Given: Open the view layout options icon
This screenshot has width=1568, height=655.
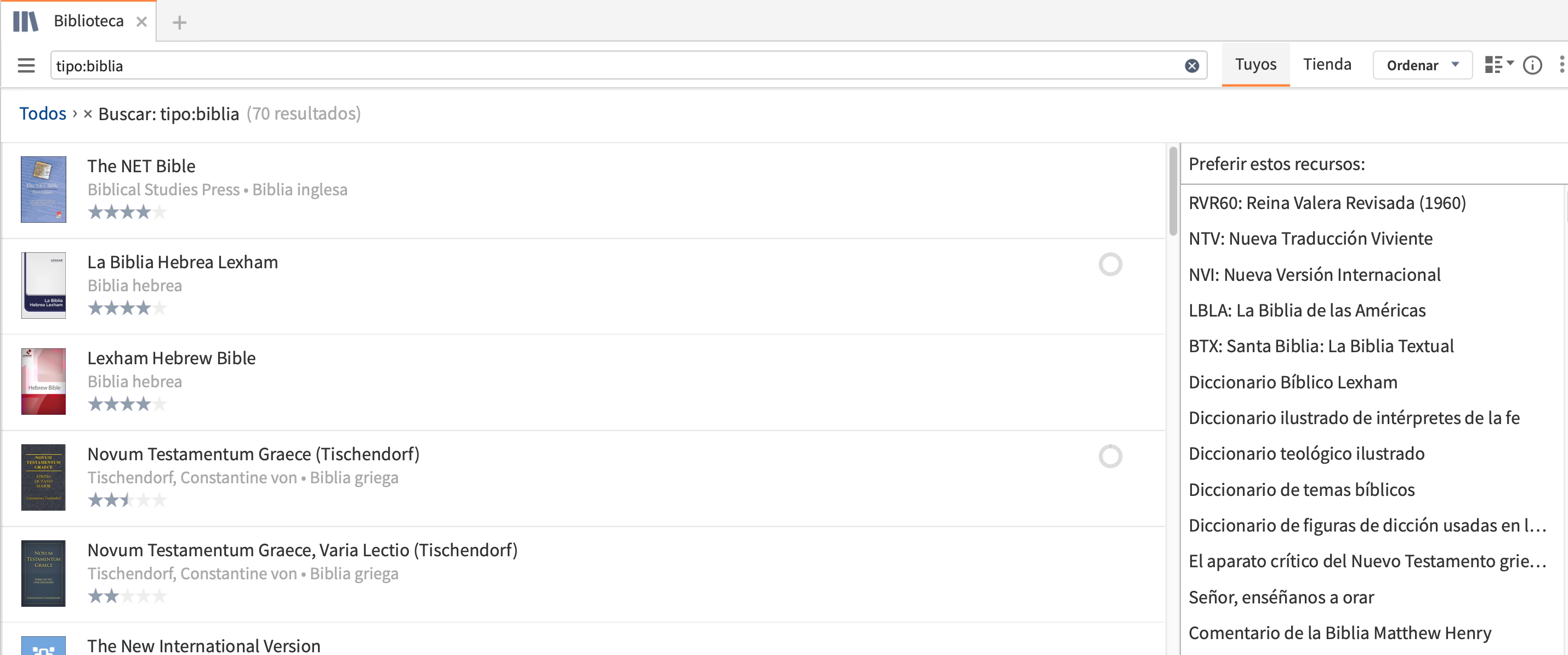Looking at the screenshot, I should click(x=1498, y=65).
